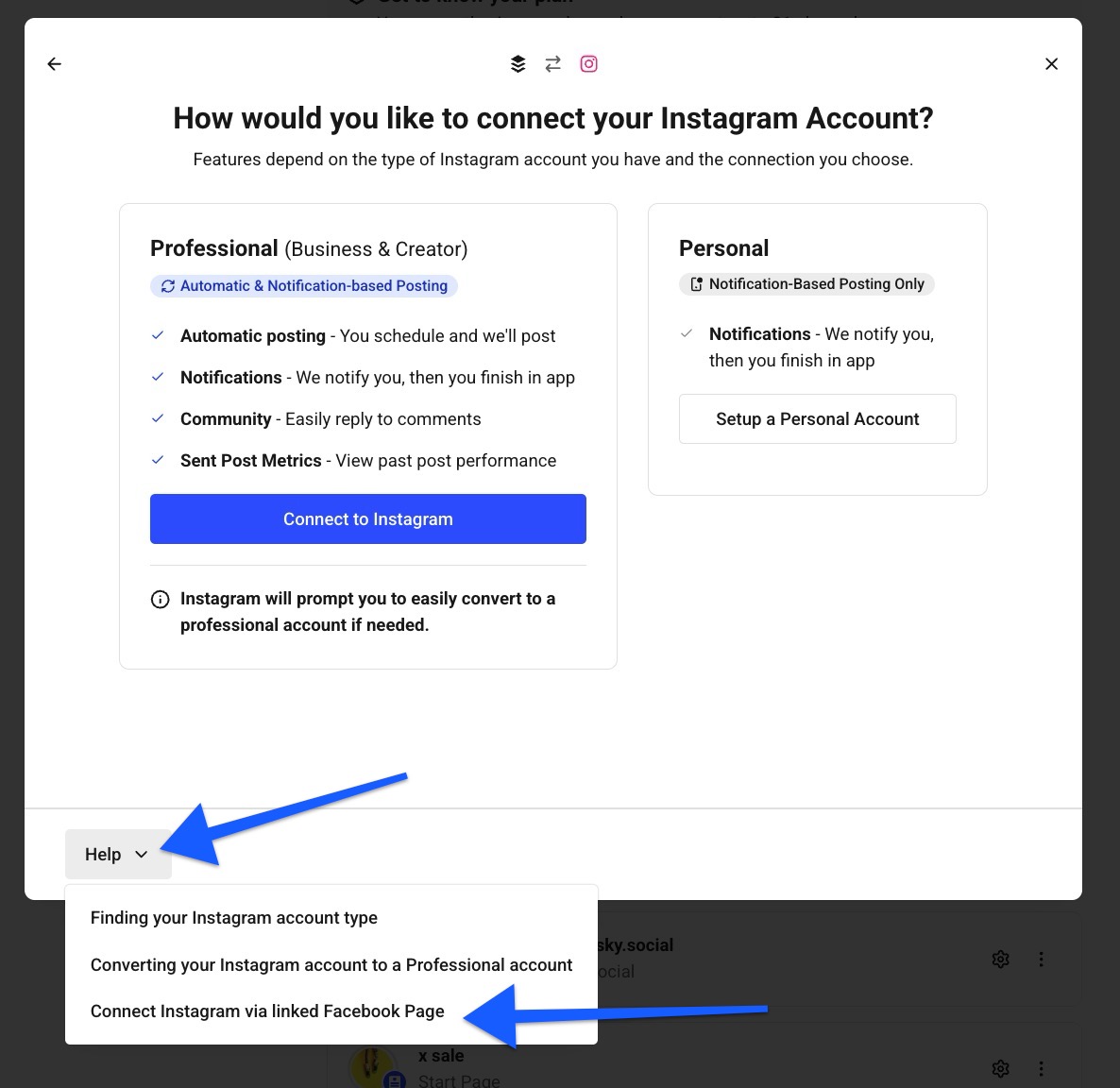Choose Connect Instagram via linked Facebook Page
The height and width of the screenshot is (1088, 1120).
267,1011
